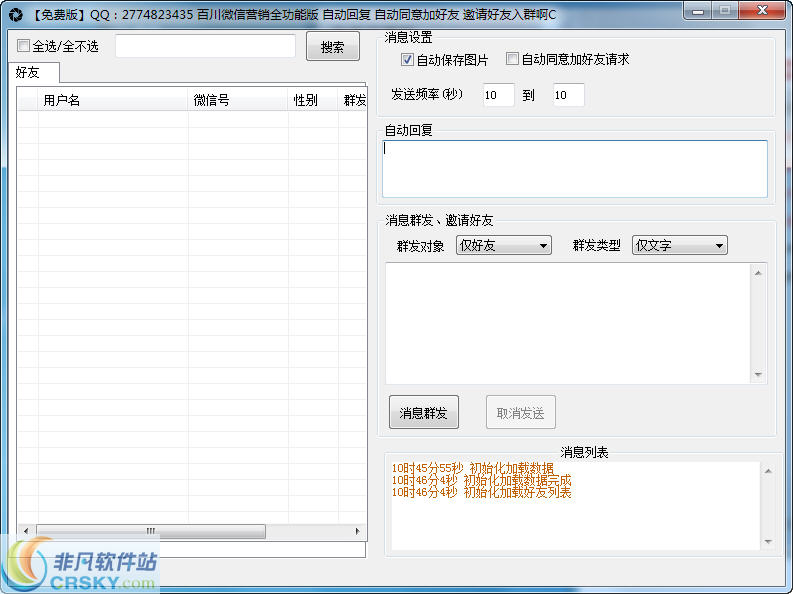The image size is (793, 594).
Task: Open the 群发对象 dropdown
Action: coord(504,245)
